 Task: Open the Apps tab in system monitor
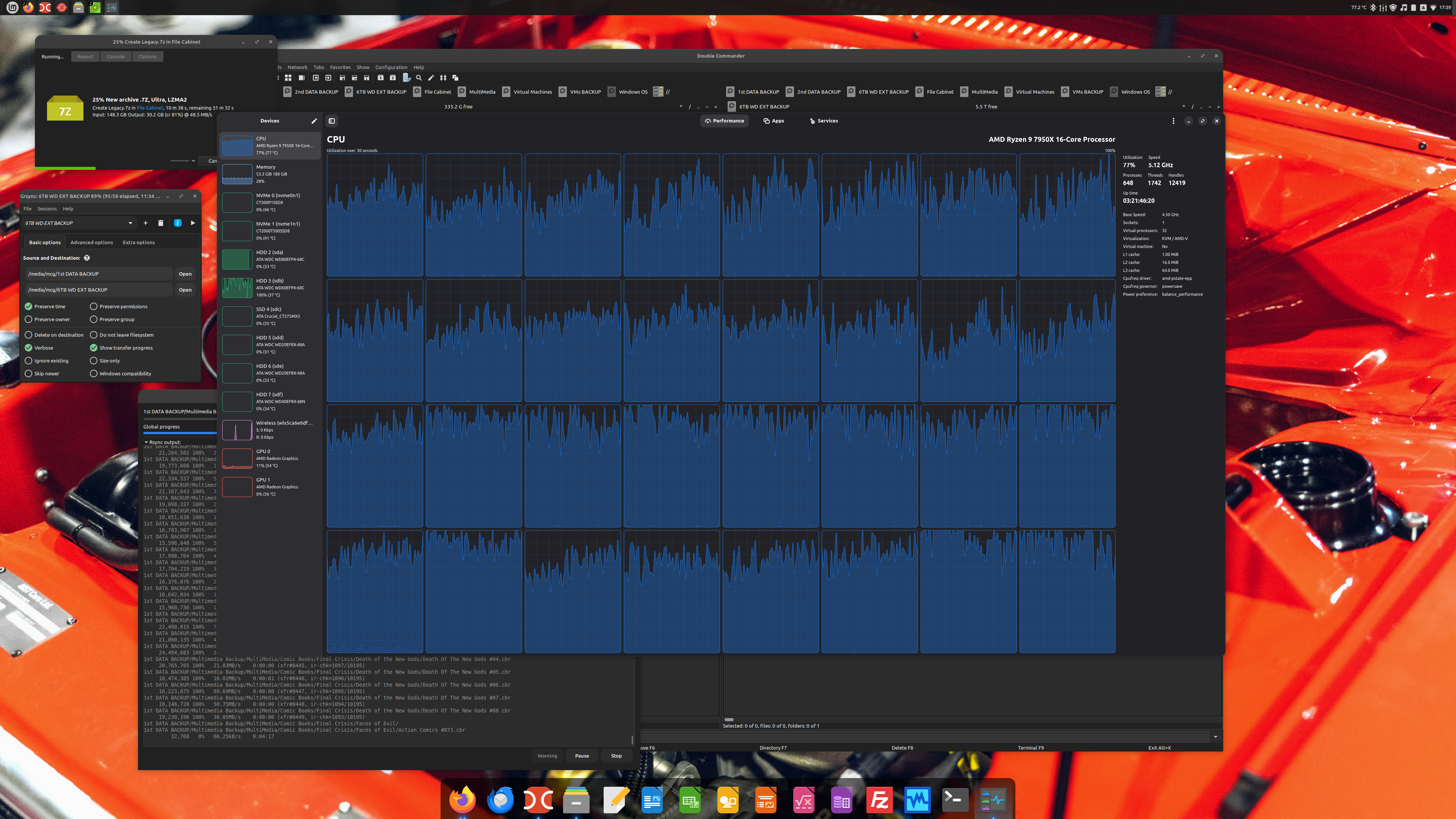click(x=773, y=121)
